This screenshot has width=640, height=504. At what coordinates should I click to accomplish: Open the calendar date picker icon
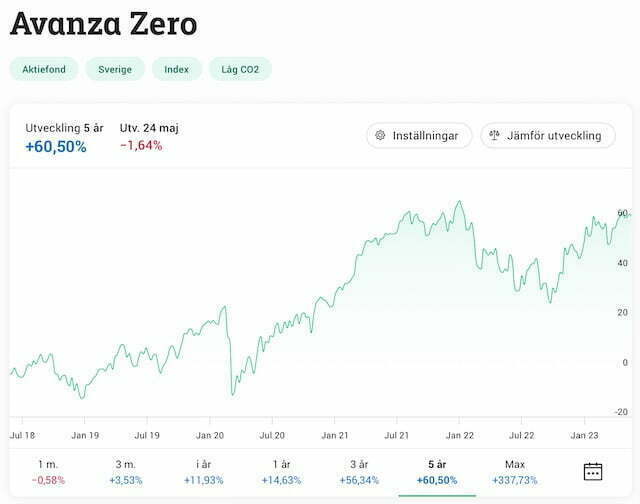[x=593, y=471]
